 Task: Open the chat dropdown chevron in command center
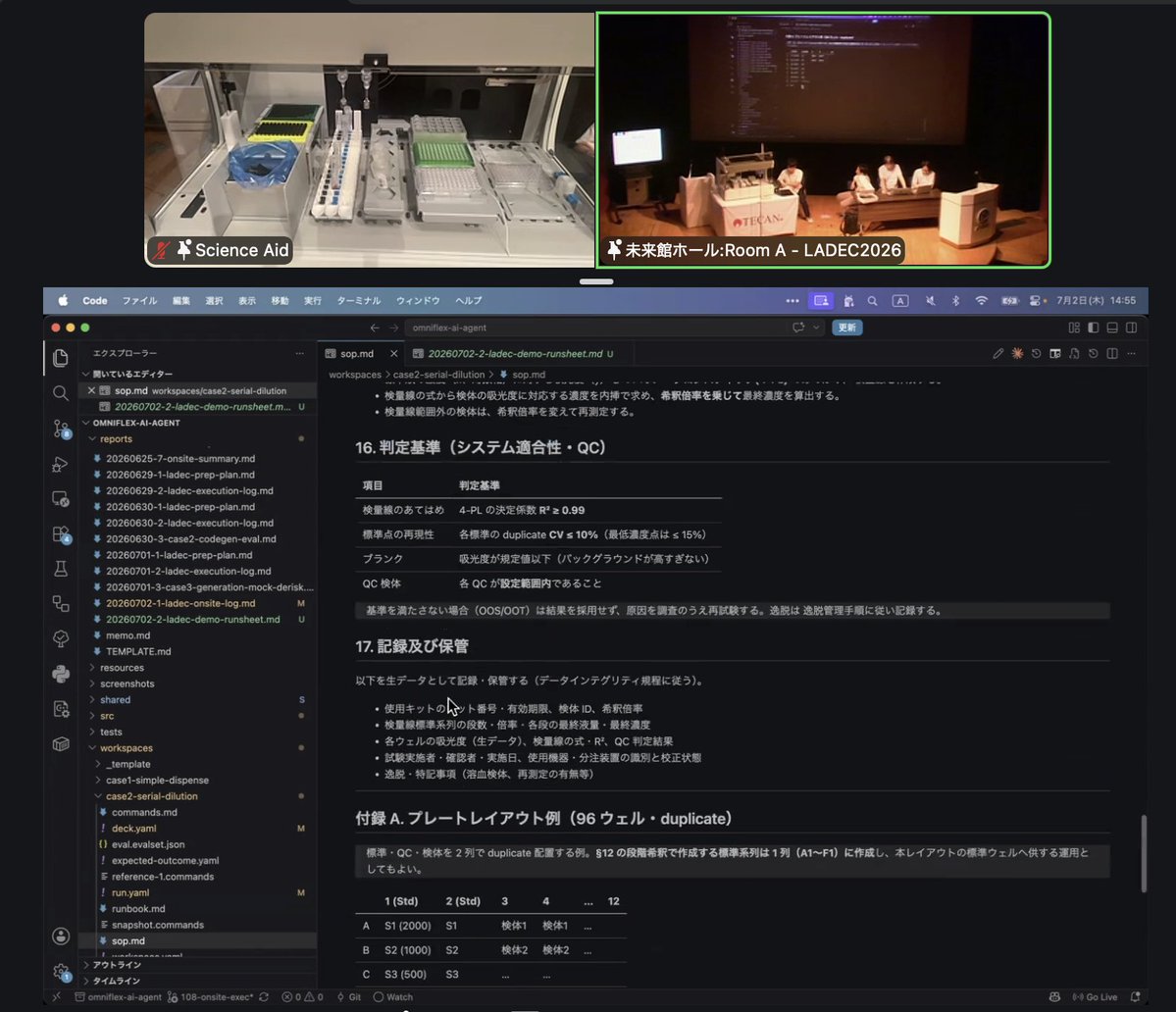click(816, 328)
